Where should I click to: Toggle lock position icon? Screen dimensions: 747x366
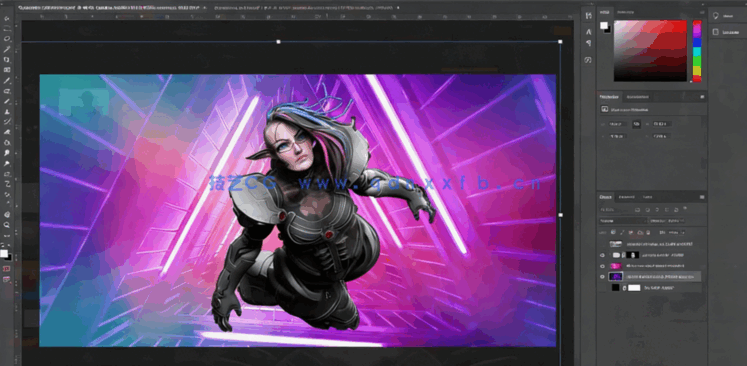click(x=632, y=233)
